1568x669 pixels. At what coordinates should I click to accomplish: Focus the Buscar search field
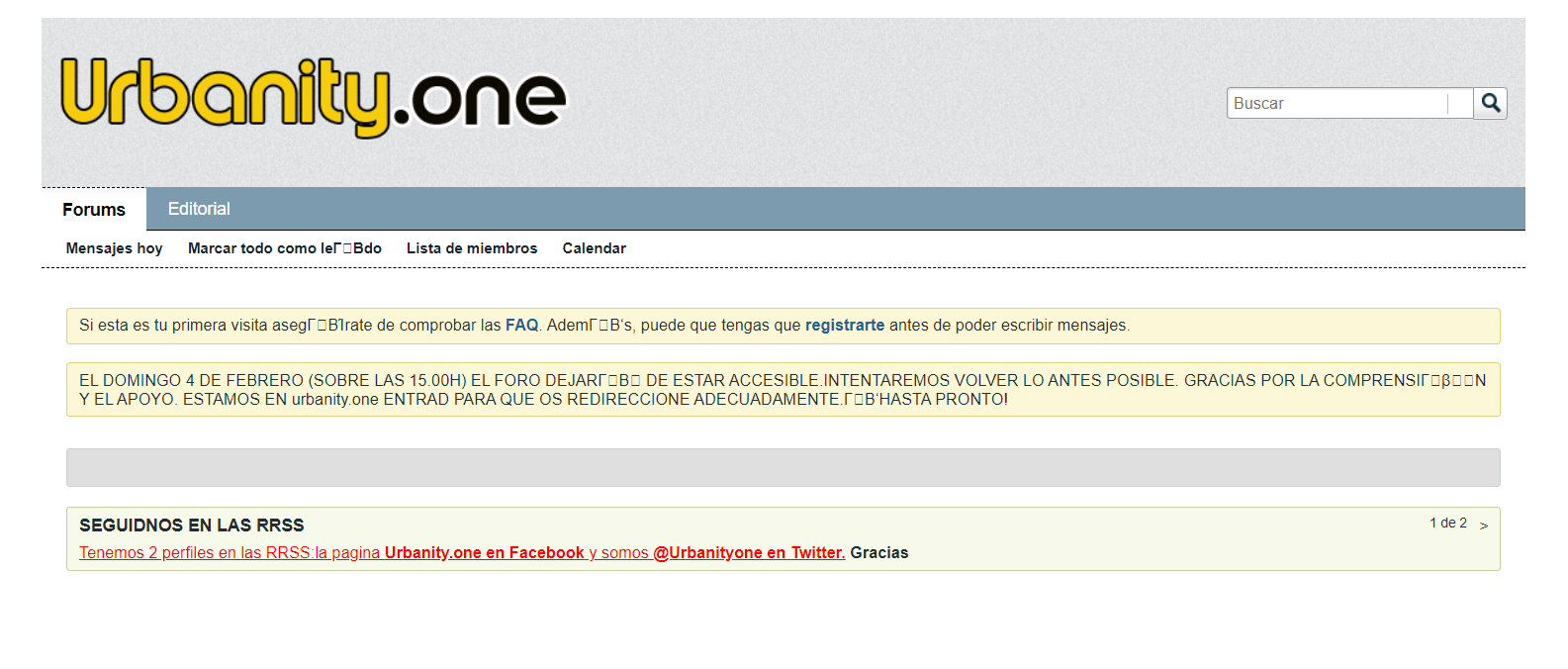pos(1338,103)
